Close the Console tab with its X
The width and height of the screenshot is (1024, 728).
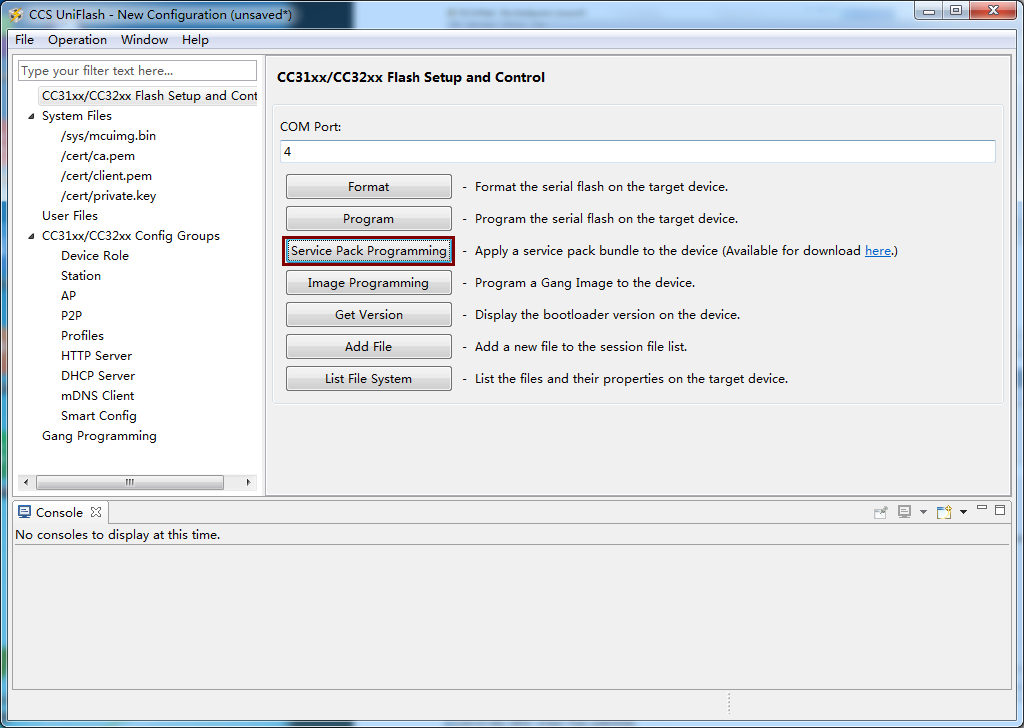(x=96, y=513)
